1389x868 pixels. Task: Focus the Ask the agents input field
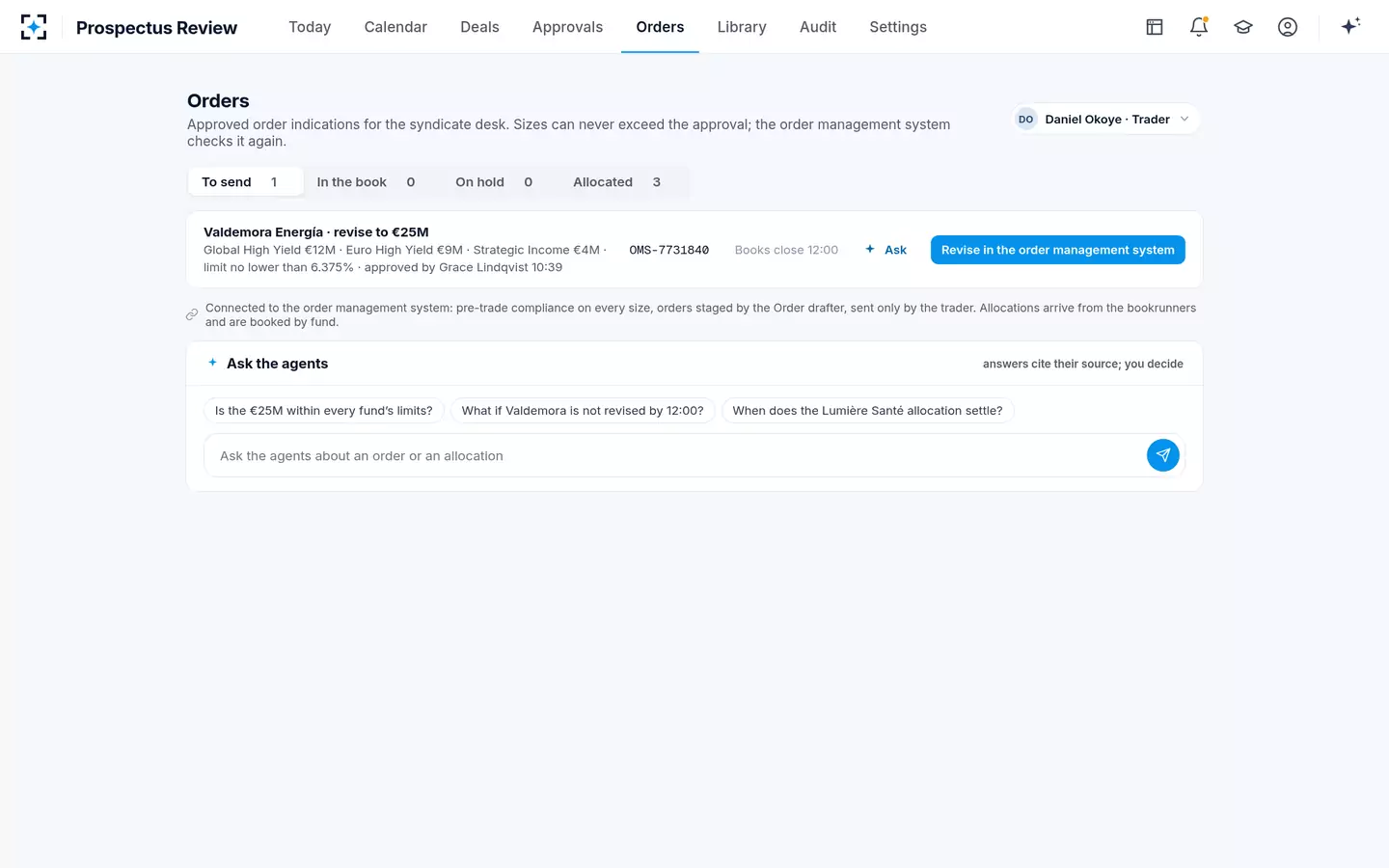675,455
